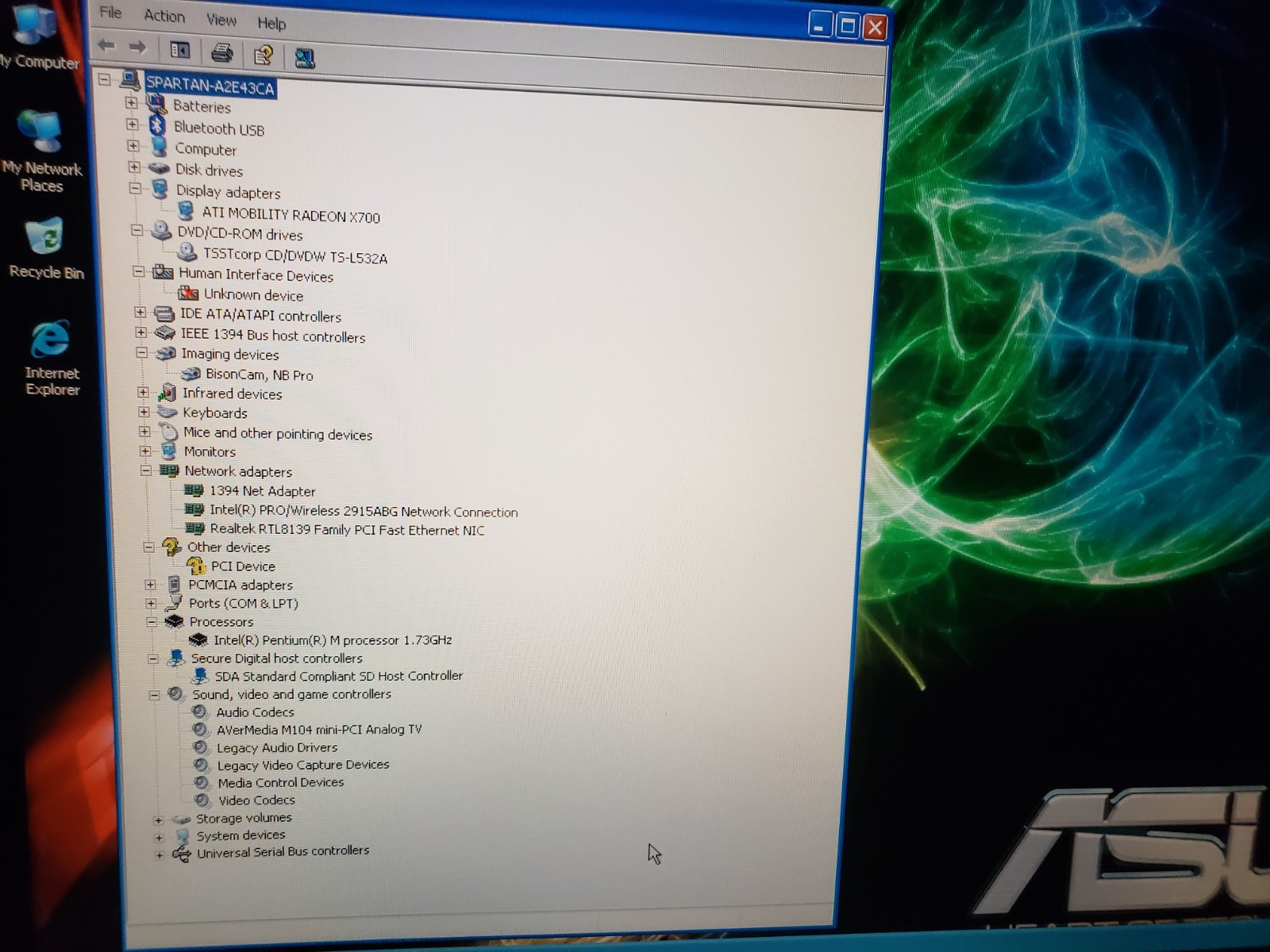1270x952 pixels.
Task: Click the Ports (COM & LPT) label
Action: (244, 603)
